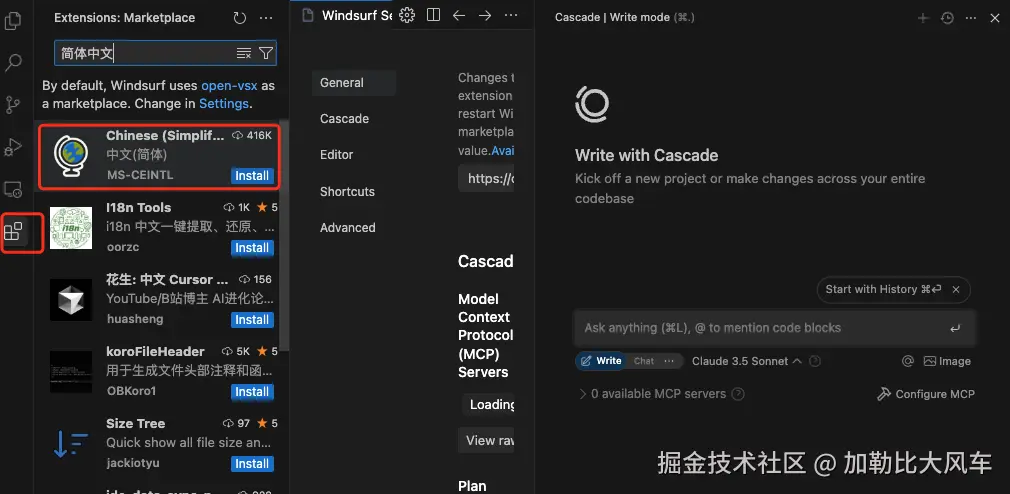Open Extensions panel more actions menu
The height and width of the screenshot is (494, 1010).
266,18
